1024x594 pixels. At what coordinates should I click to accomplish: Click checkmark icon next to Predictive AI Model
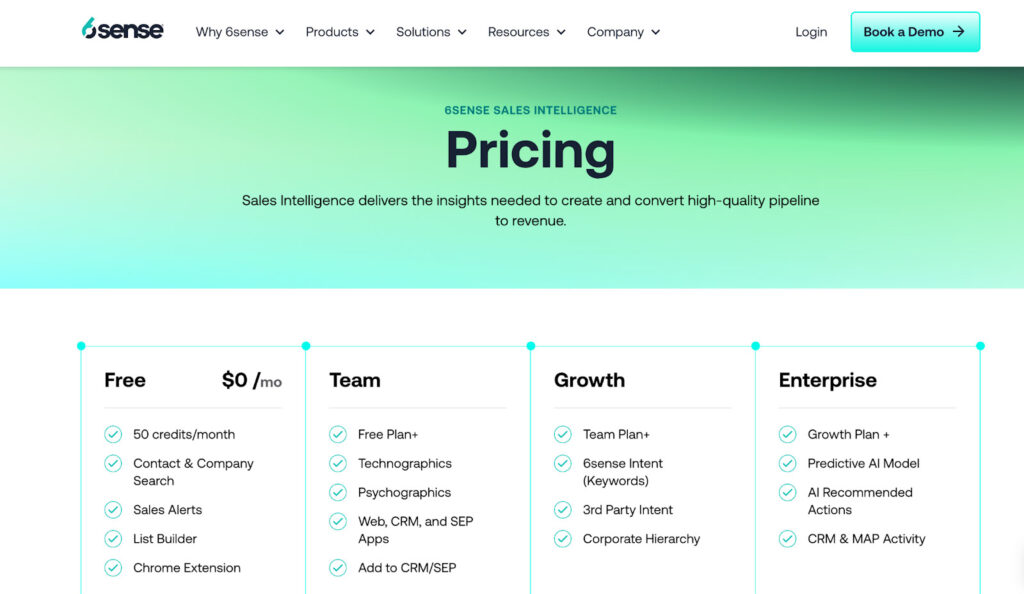point(788,463)
